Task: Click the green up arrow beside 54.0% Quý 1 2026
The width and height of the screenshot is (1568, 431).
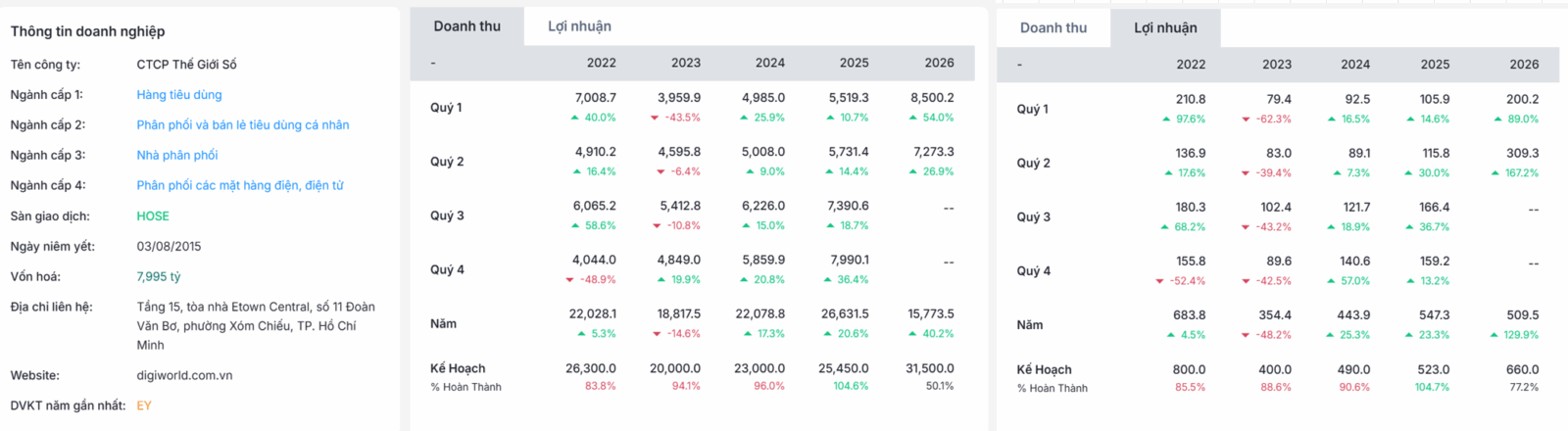Action: [913, 118]
